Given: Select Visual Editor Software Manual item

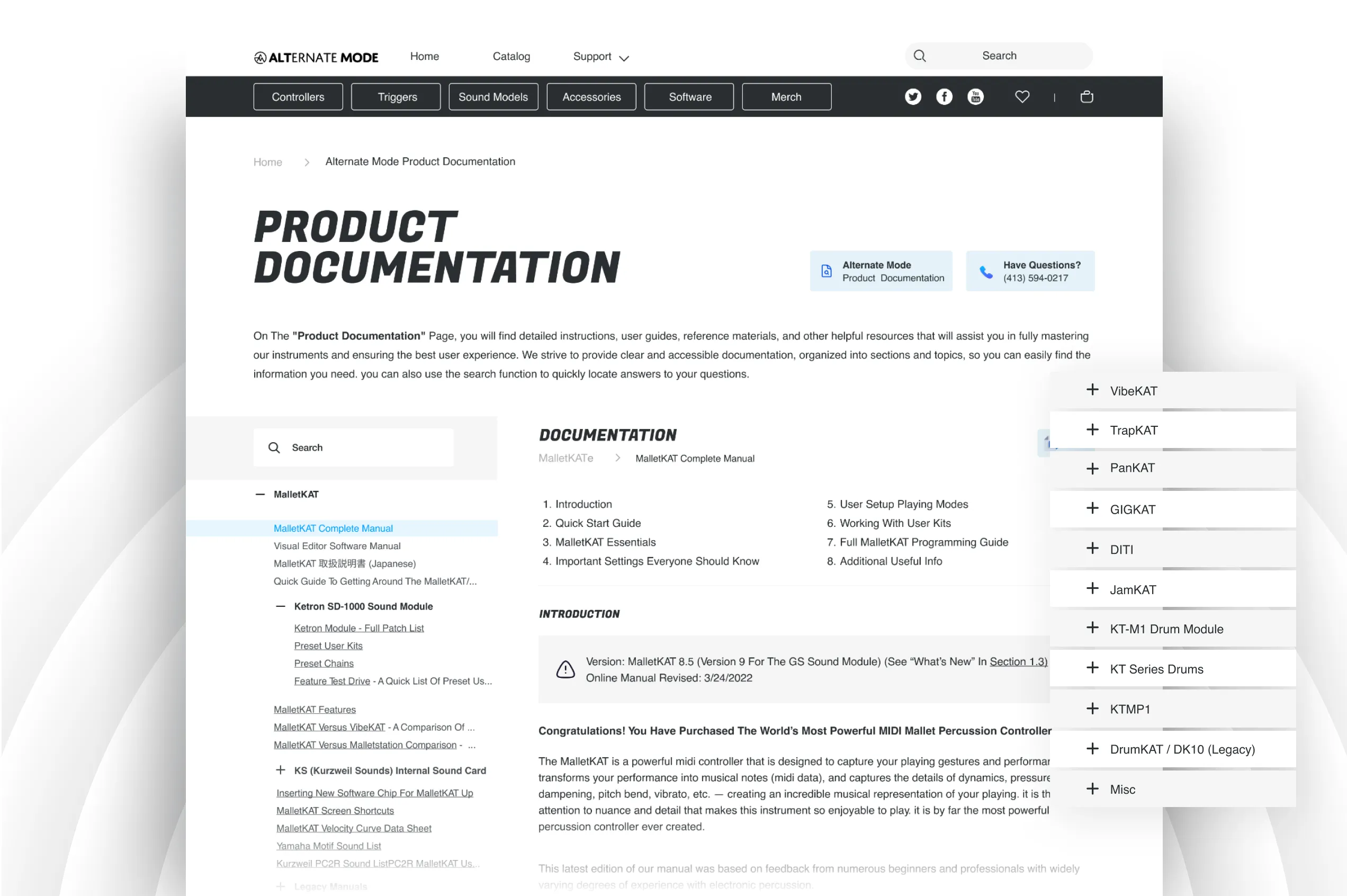Looking at the screenshot, I should pyautogui.click(x=337, y=546).
